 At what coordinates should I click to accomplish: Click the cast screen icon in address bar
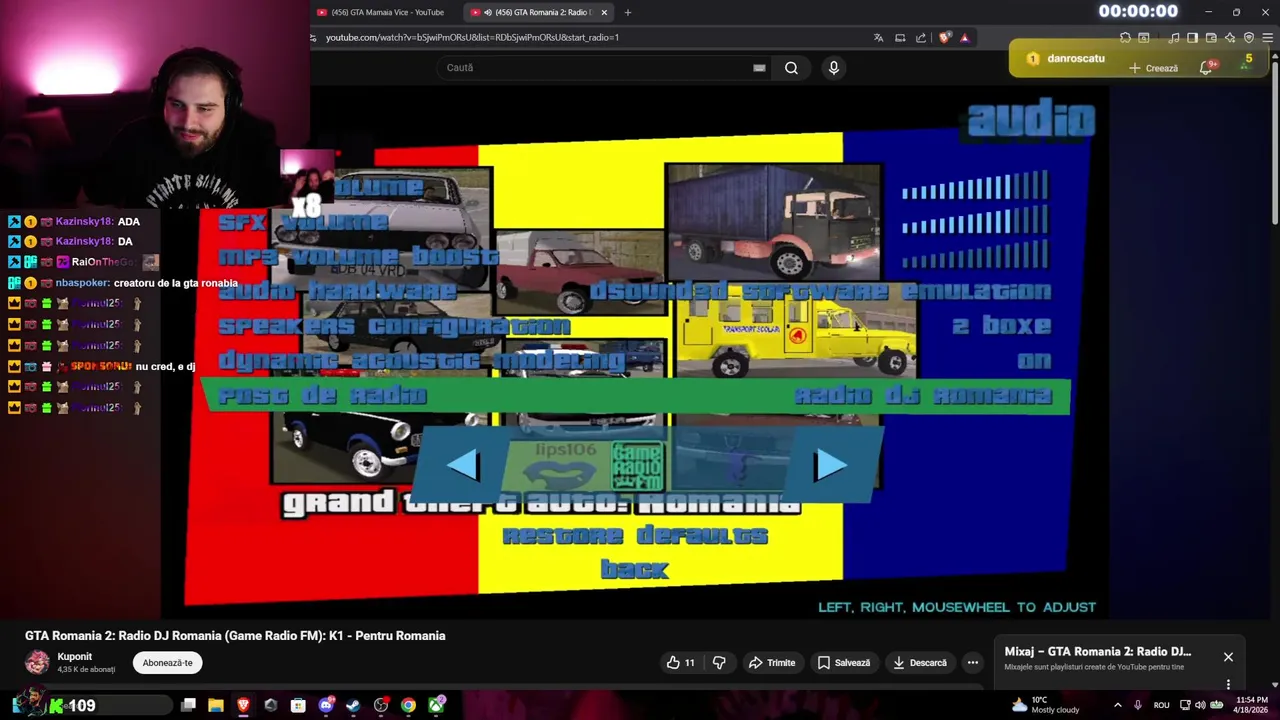pos(900,38)
